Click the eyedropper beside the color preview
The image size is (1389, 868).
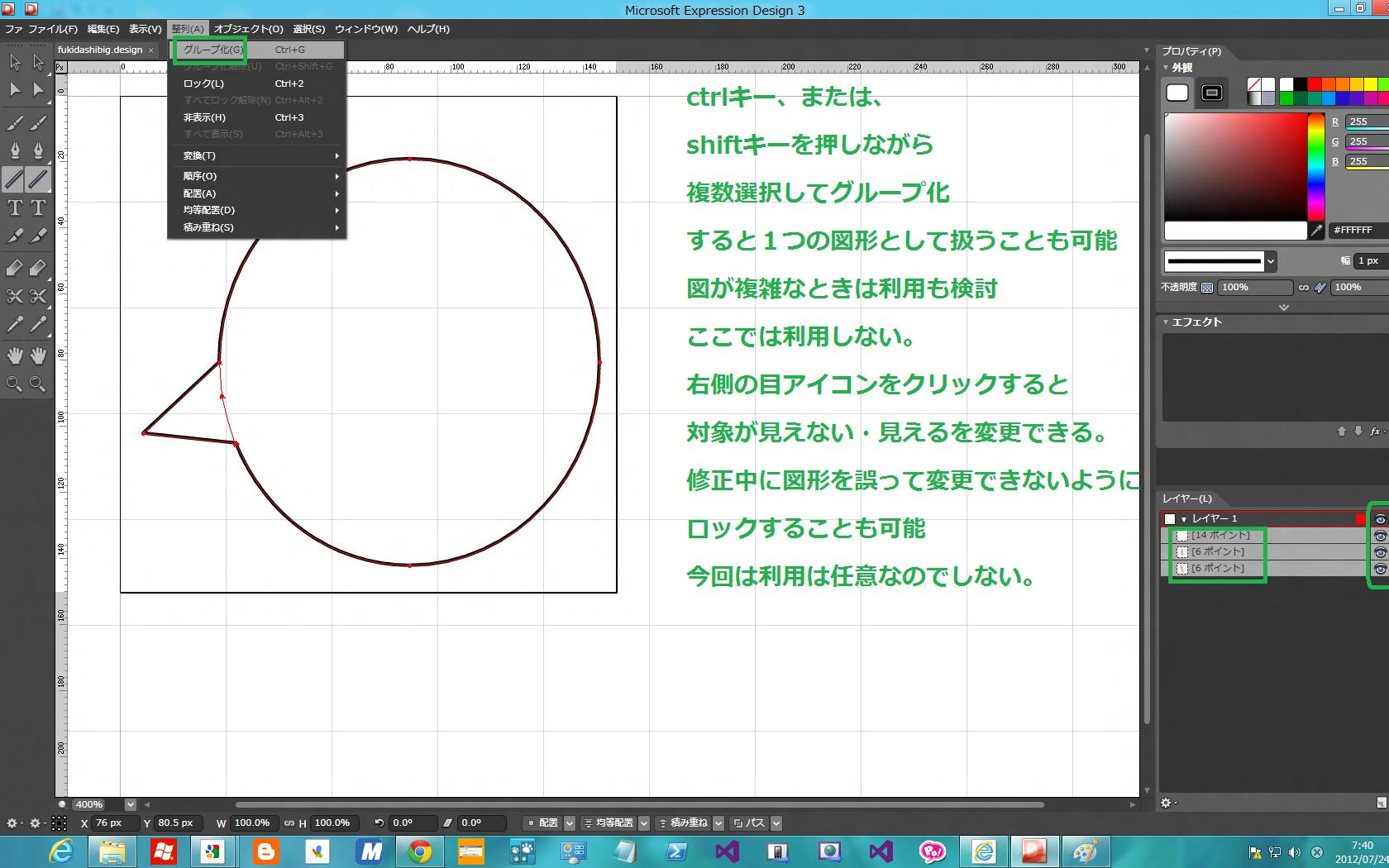tap(1316, 231)
